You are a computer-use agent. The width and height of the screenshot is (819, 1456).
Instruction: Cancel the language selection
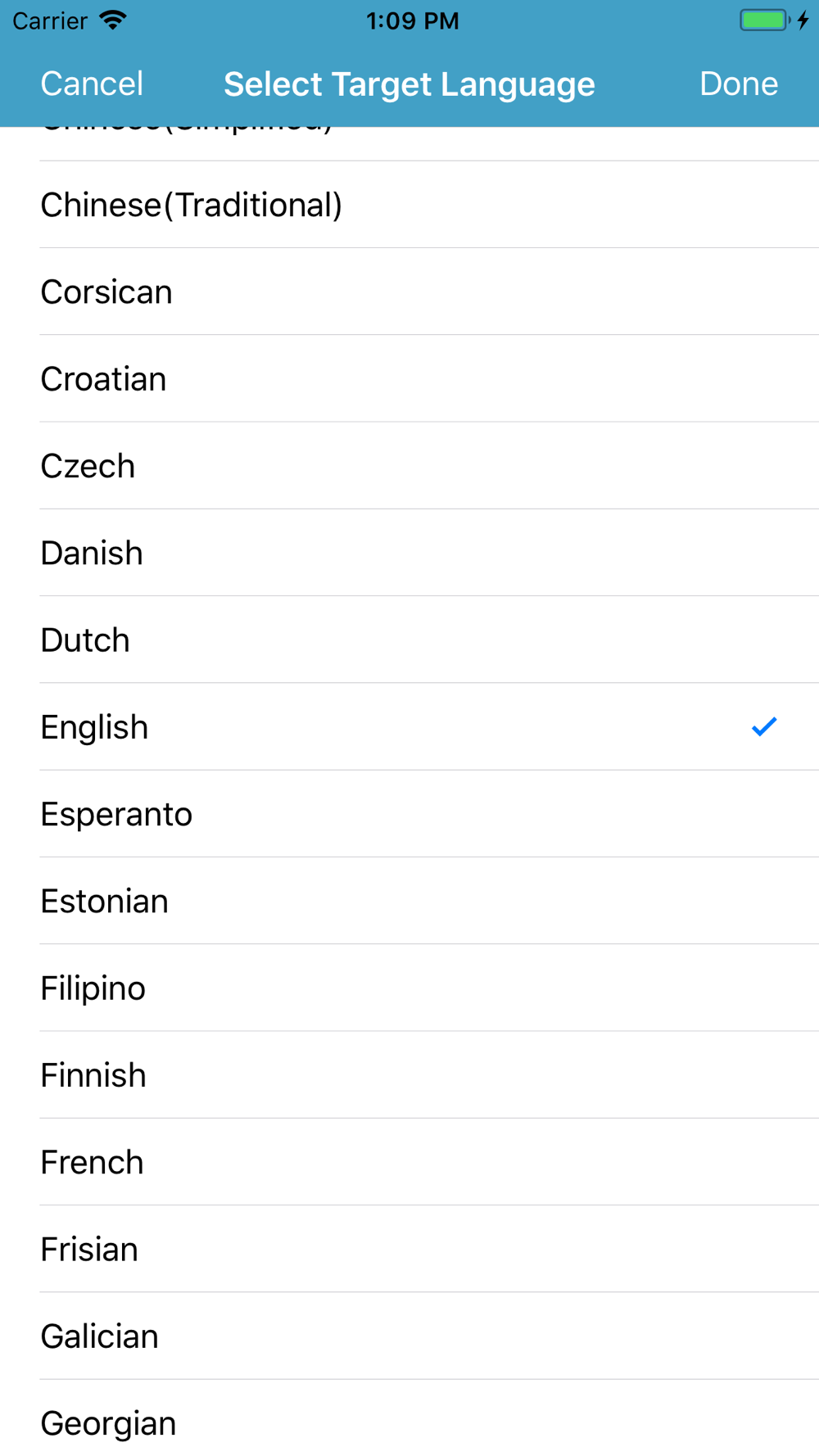point(92,84)
